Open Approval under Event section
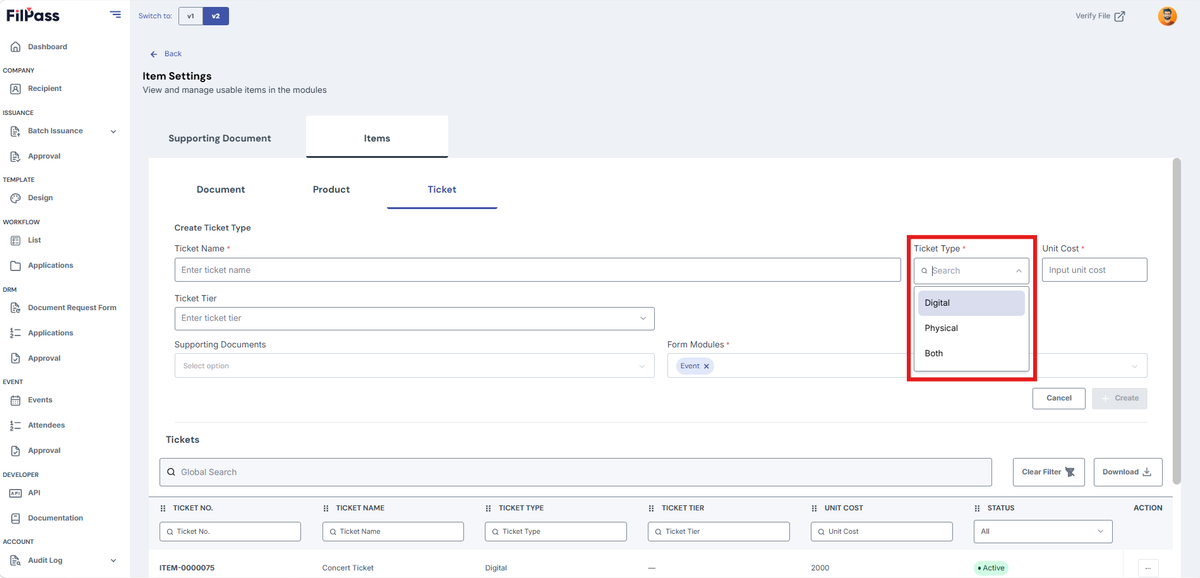This screenshot has height=578, width=1200. pos(44,451)
